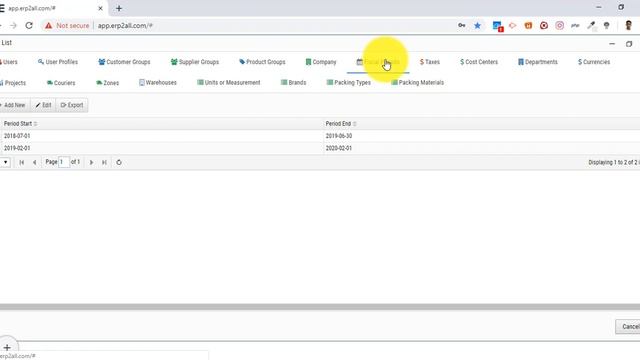Open the Currencies tab

[594, 62]
